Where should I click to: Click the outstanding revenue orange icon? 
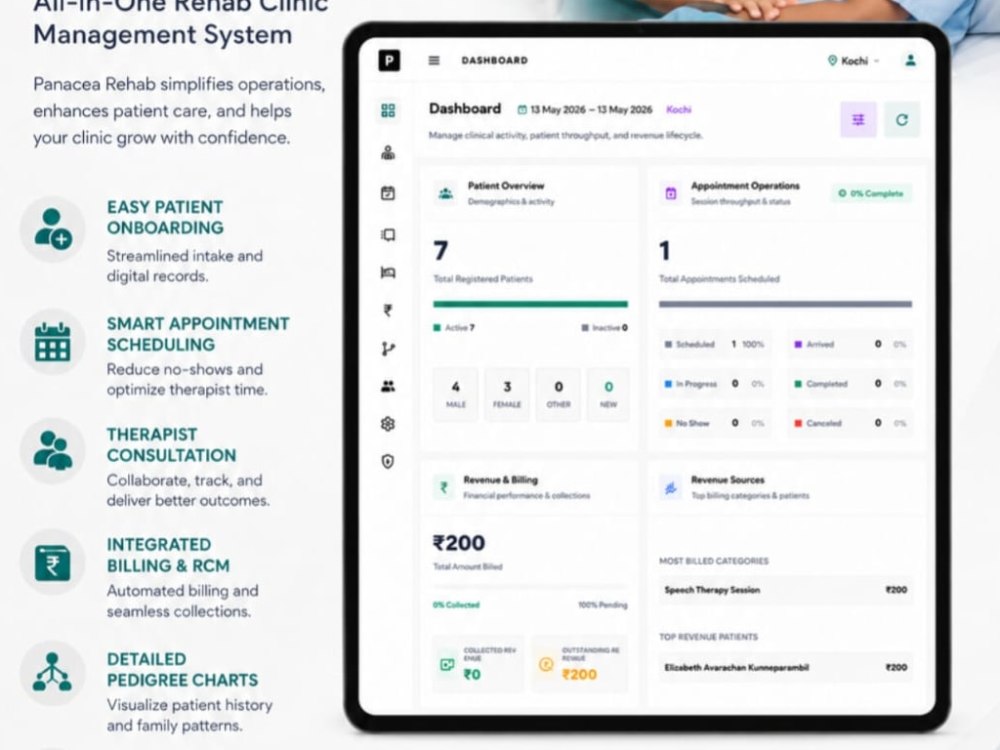click(546, 665)
